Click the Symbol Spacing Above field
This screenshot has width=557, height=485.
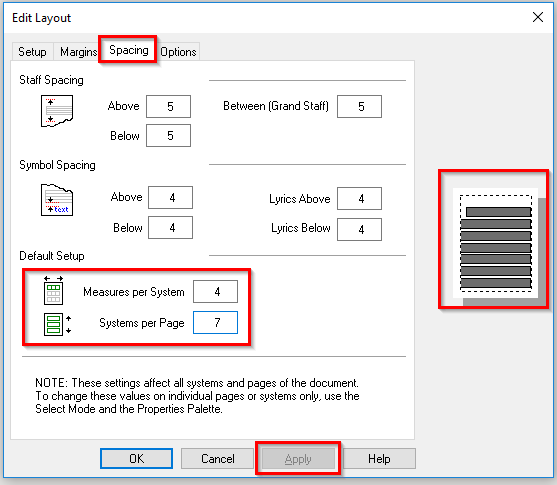click(x=171, y=198)
